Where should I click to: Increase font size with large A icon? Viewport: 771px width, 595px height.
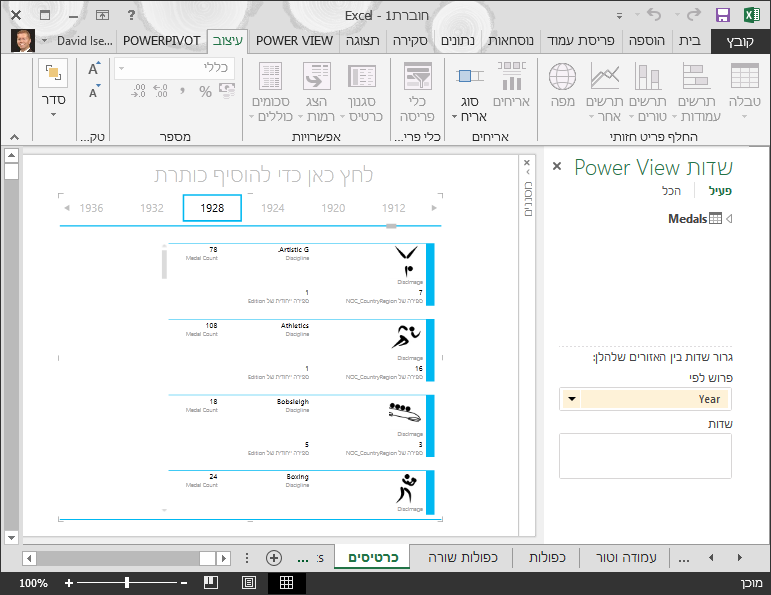coord(94,68)
